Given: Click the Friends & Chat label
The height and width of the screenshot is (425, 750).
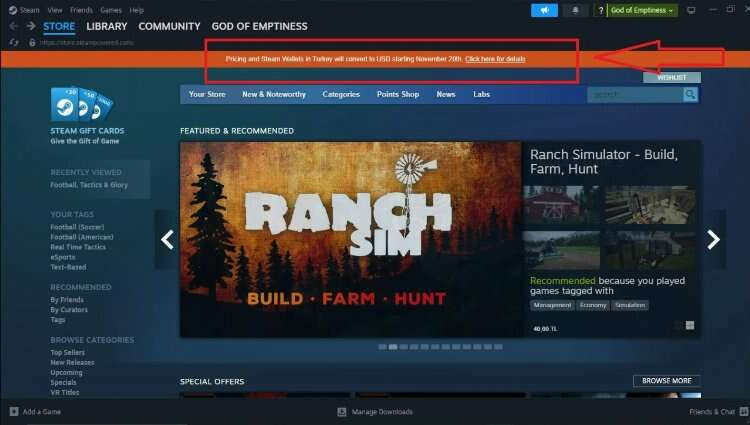Looking at the screenshot, I should (x=712, y=412).
